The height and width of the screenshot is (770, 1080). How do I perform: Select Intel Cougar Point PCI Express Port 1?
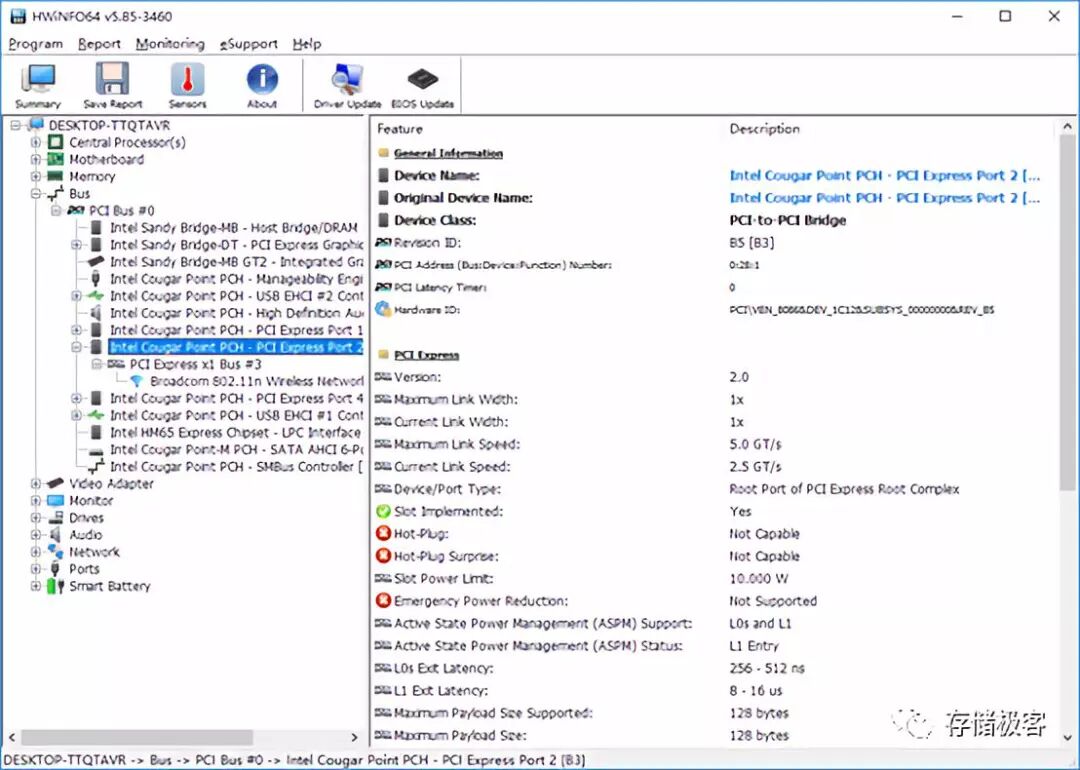[236, 330]
